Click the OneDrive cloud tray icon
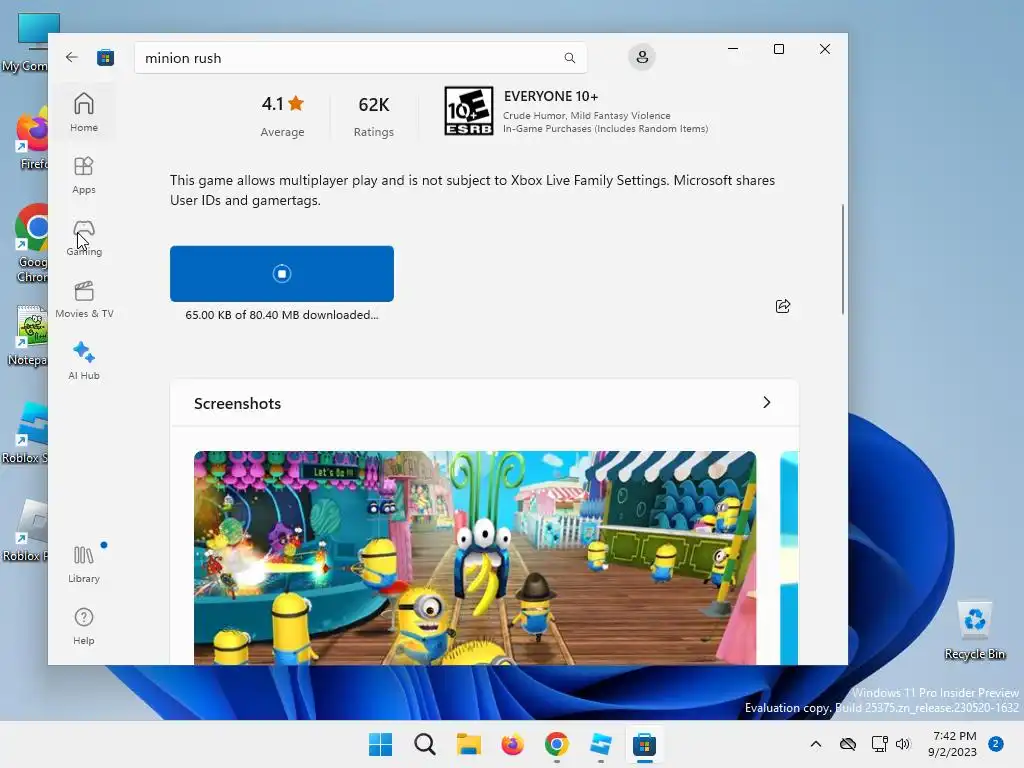Viewport: 1024px width, 768px height. pyautogui.click(x=848, y=744)
